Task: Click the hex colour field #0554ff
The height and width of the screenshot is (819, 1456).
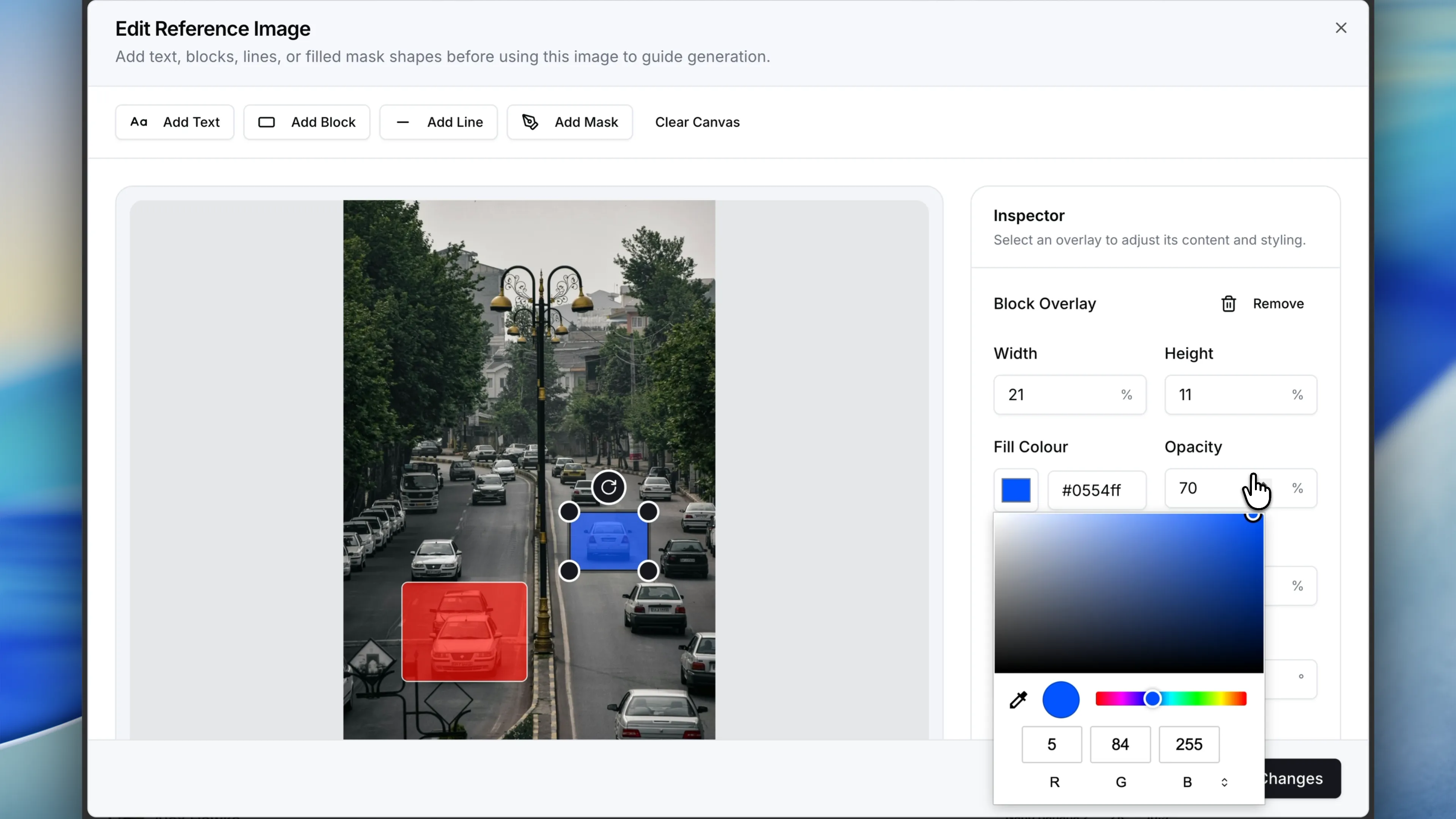Action: (x=1096, y=489)
